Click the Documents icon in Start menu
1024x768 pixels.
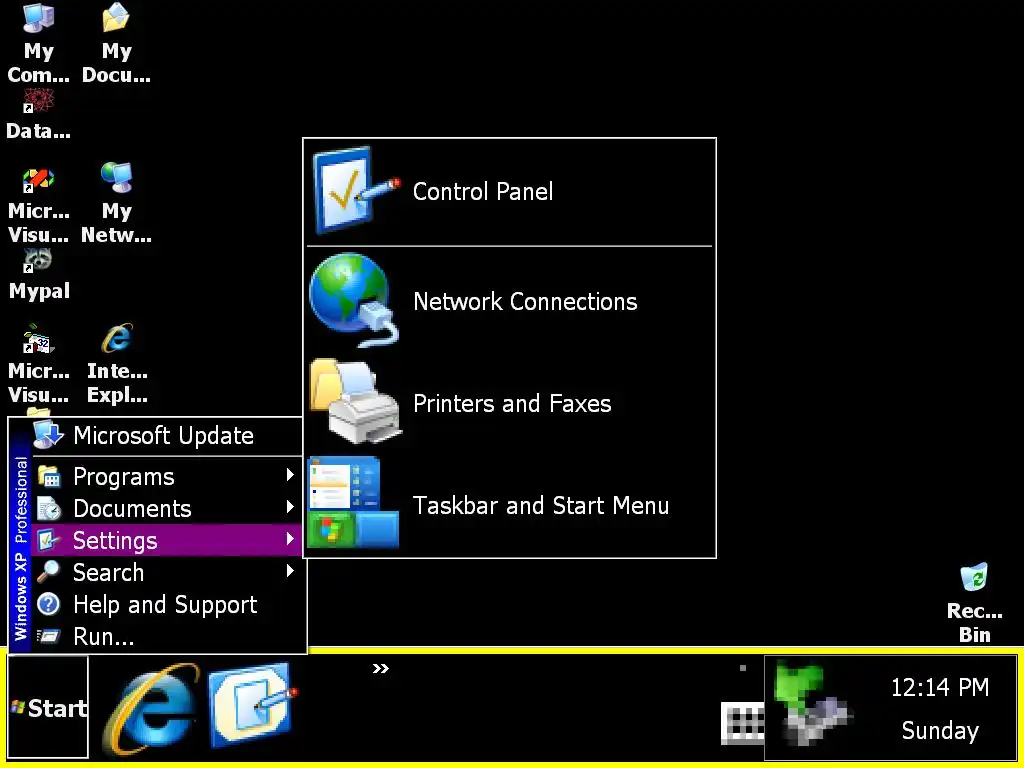point(49,508)
